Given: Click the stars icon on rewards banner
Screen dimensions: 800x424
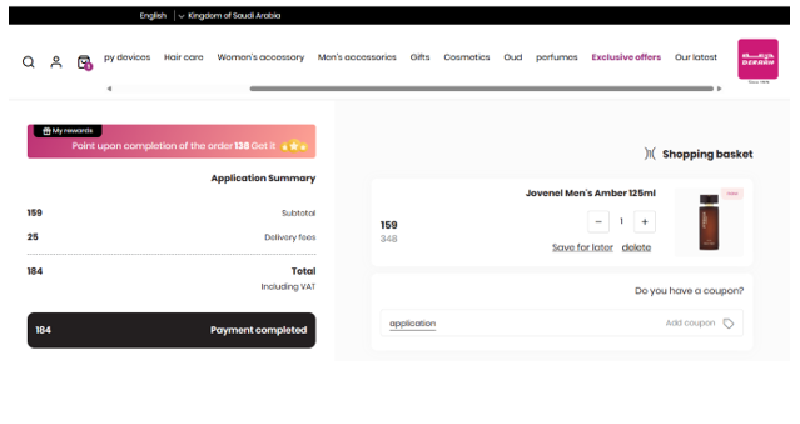Looking at the screenshot, I should pyautogui.click(x=294, y=146).
